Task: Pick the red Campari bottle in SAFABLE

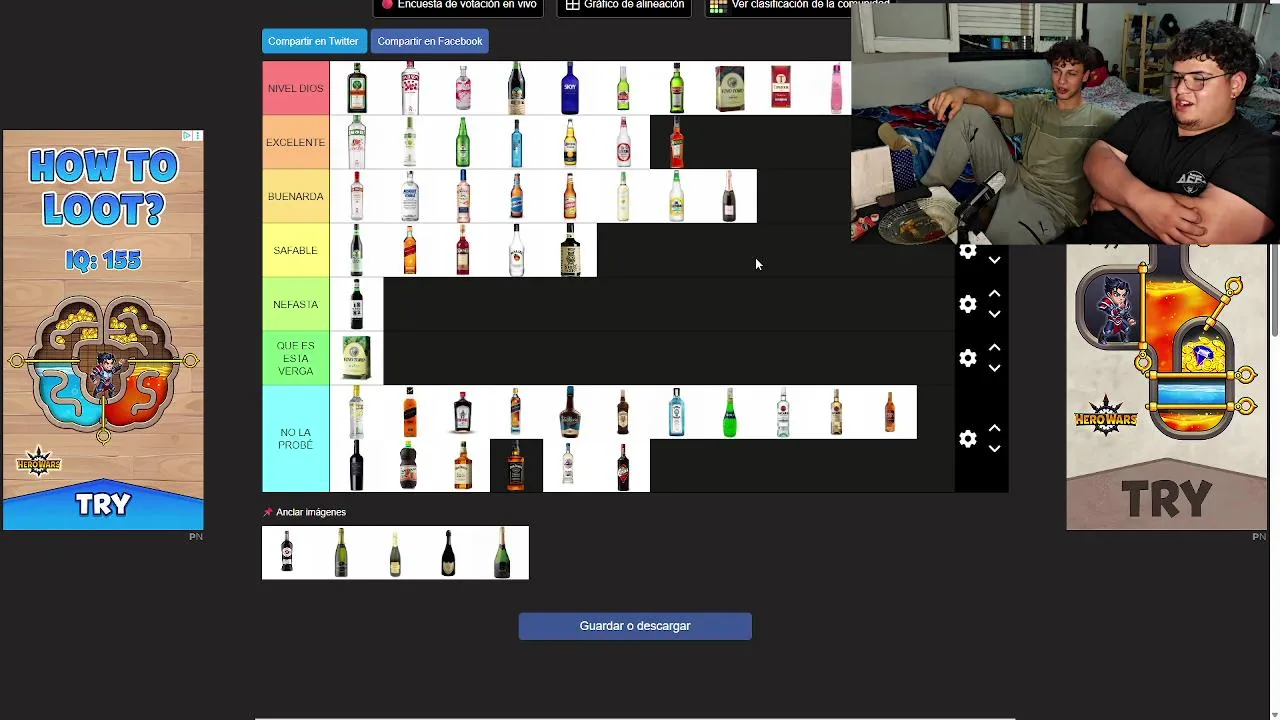Action: [463, 250]
